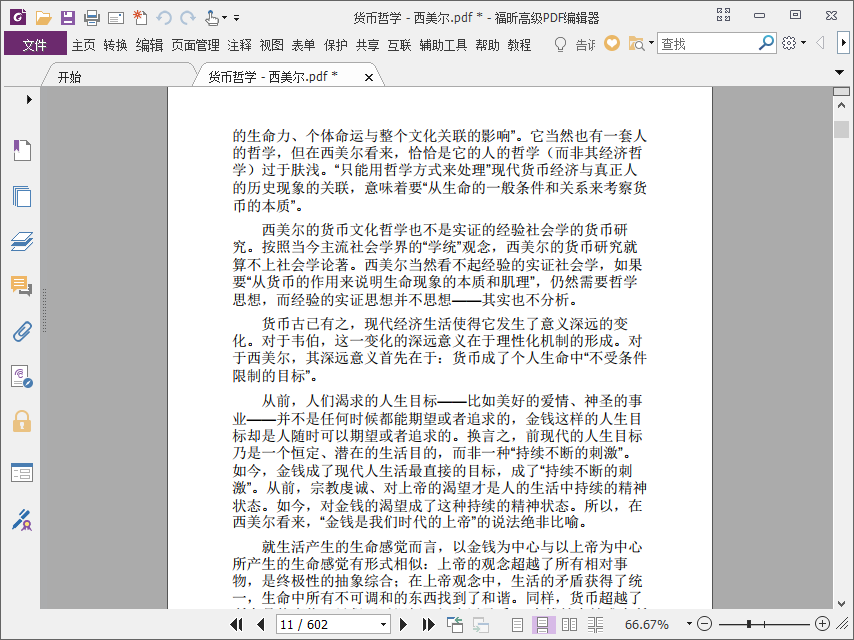Screen dimensions: 854x640
Task: Click in the 查找 search field
Action: pyautogui.click(x=707, y=43)
